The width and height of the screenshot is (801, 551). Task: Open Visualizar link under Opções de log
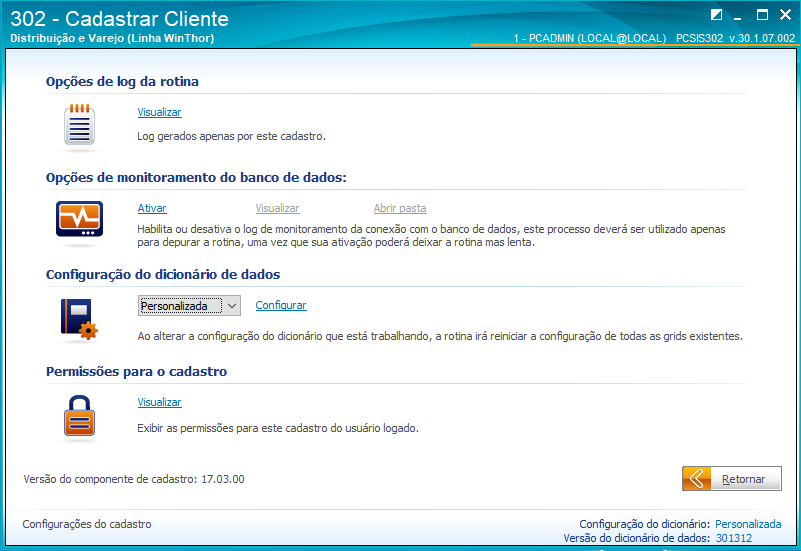(159, 112)
